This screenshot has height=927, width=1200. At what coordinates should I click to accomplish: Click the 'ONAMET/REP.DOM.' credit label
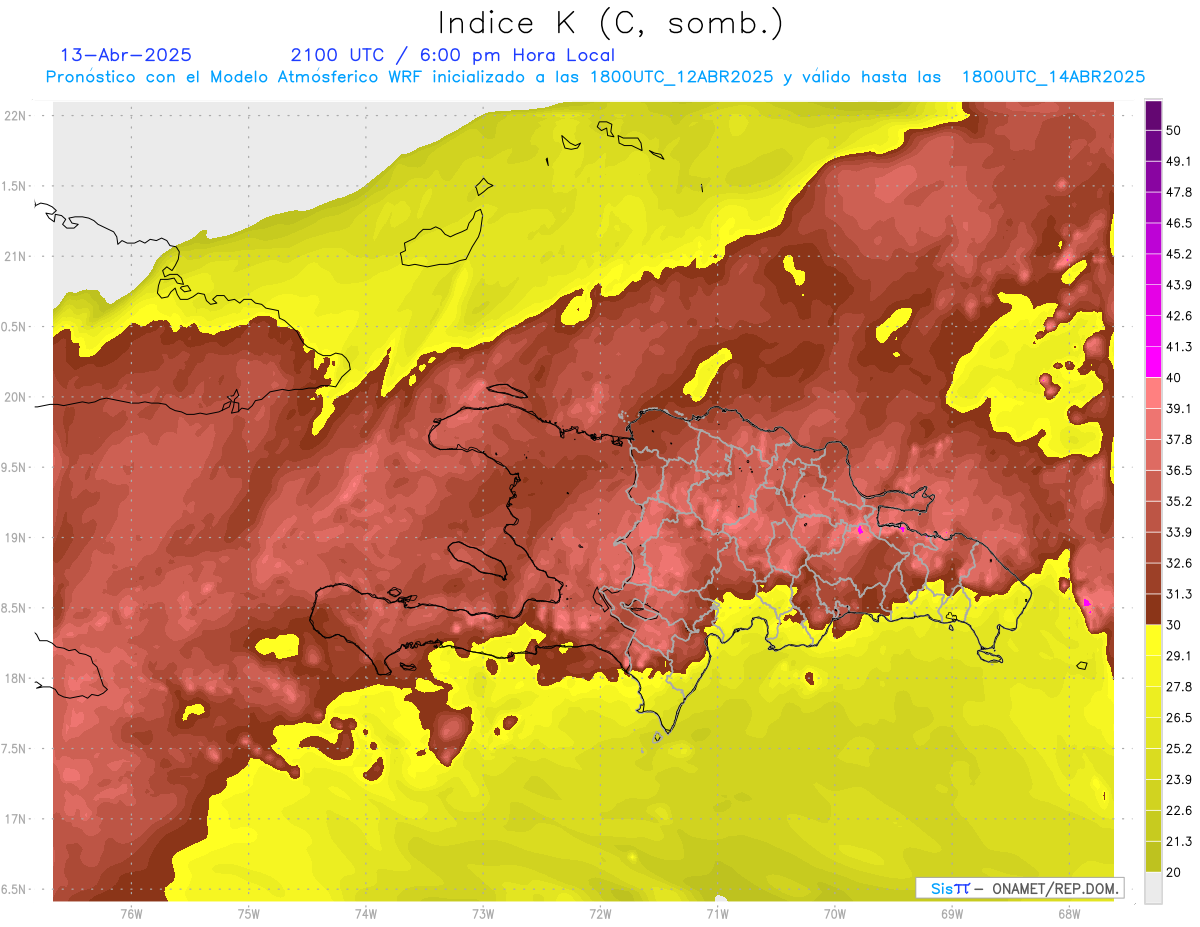click(x=1054, y=888)
